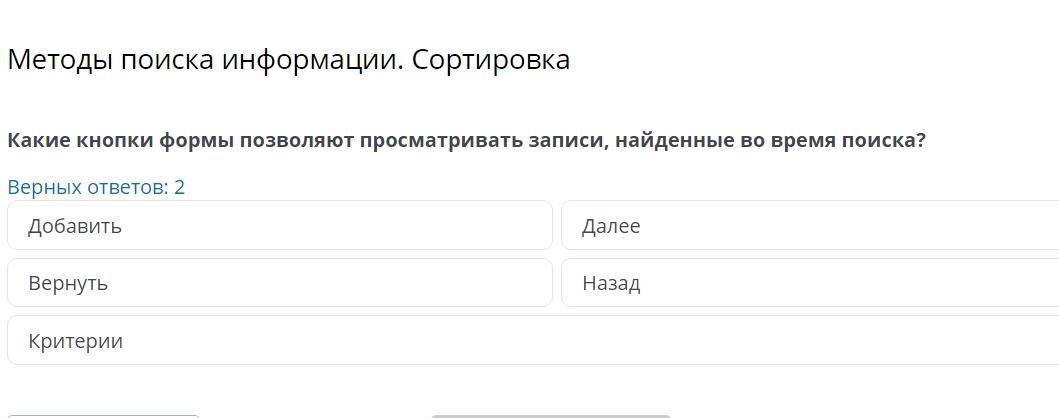Choose the 'Далее' answer option
Screen dimensions: 1059x418
point(809,226)
